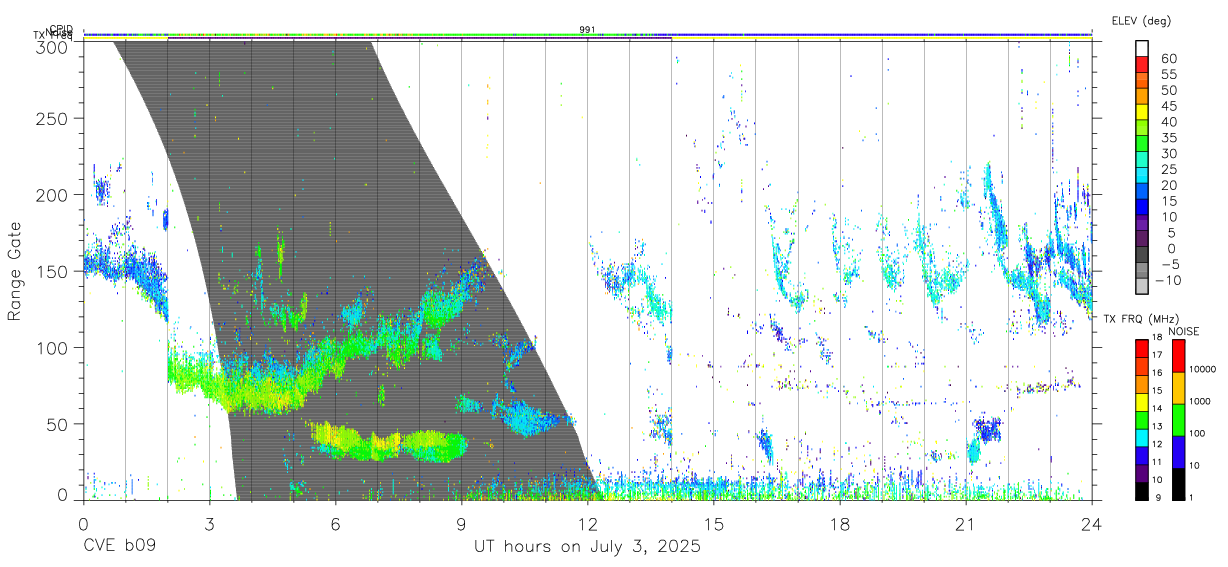This screenshot has width=1228, height=567.
Task: Click the x-axis tick label '9'
Action: [x=461, y=524]
